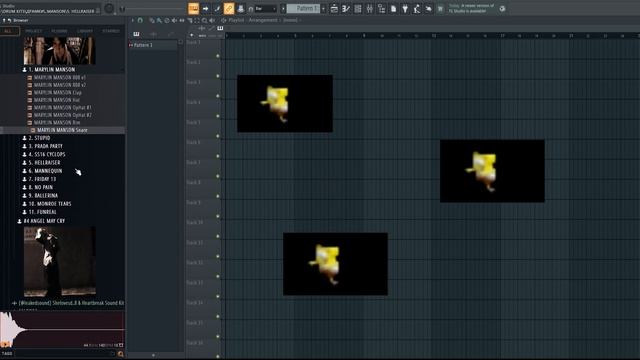Open the Bar snap dropdown
This screenshot has width=640, height=360.
click(x=266, y=9)
